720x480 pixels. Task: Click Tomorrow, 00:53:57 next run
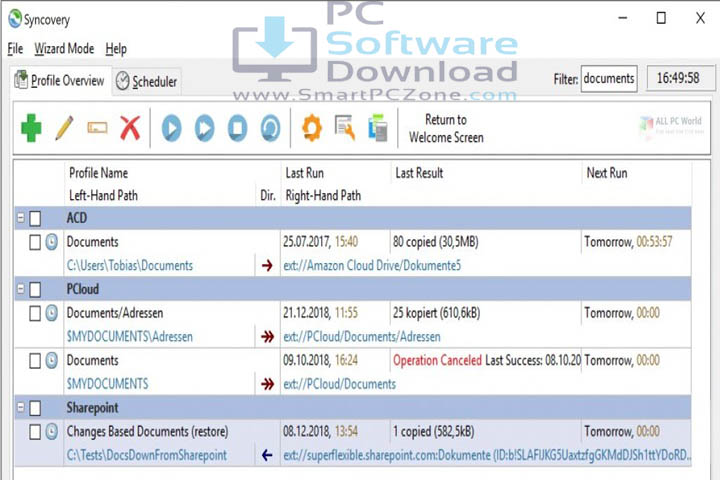[x=628, y=242]
